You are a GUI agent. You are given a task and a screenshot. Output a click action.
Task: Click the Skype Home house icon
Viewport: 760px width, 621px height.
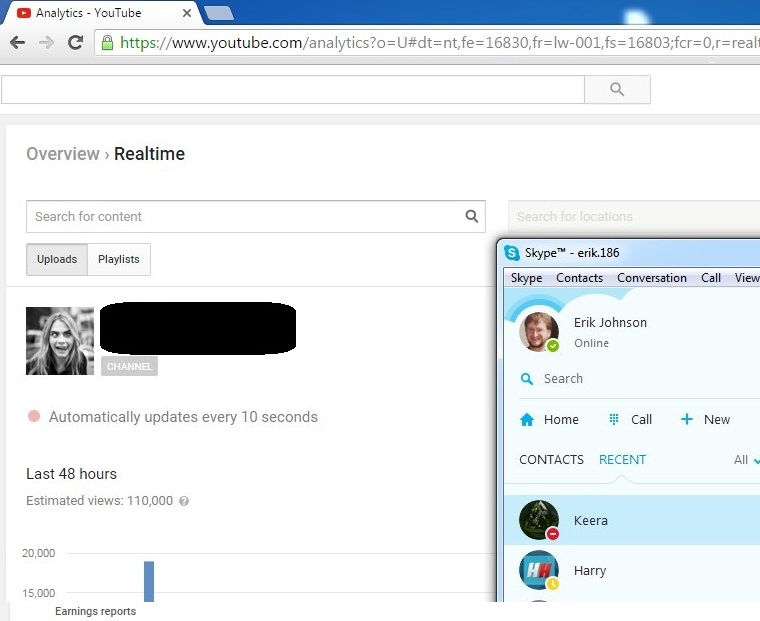tap(527, 419)
